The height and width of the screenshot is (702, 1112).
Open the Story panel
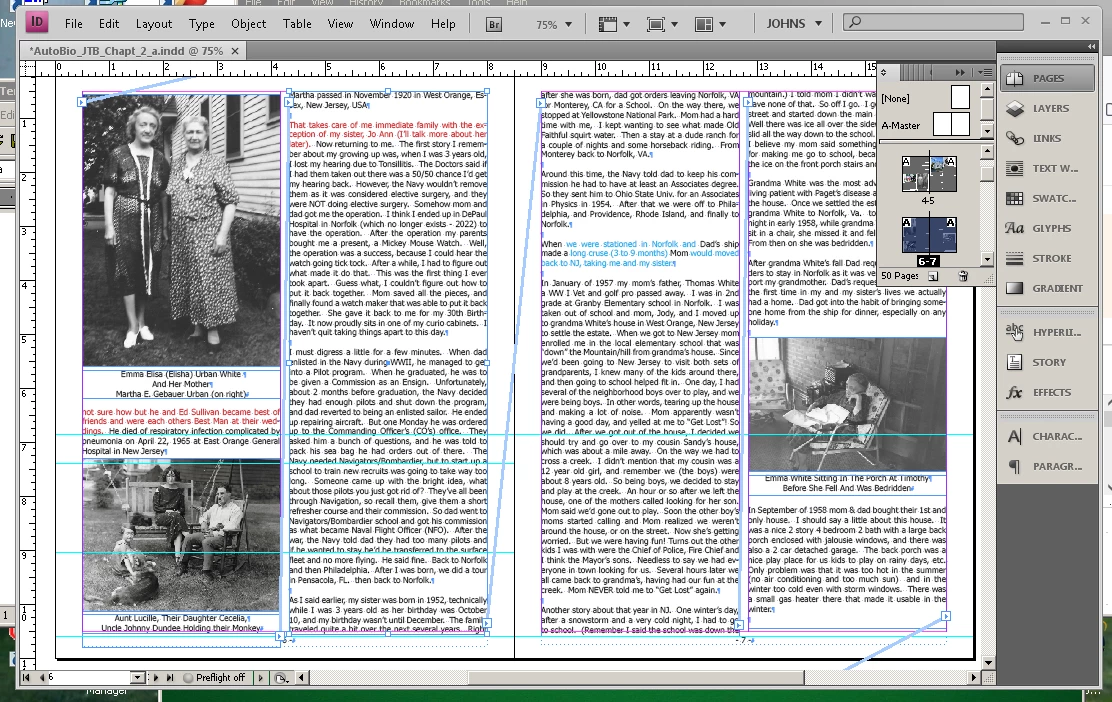click(x=1047, y=362)
